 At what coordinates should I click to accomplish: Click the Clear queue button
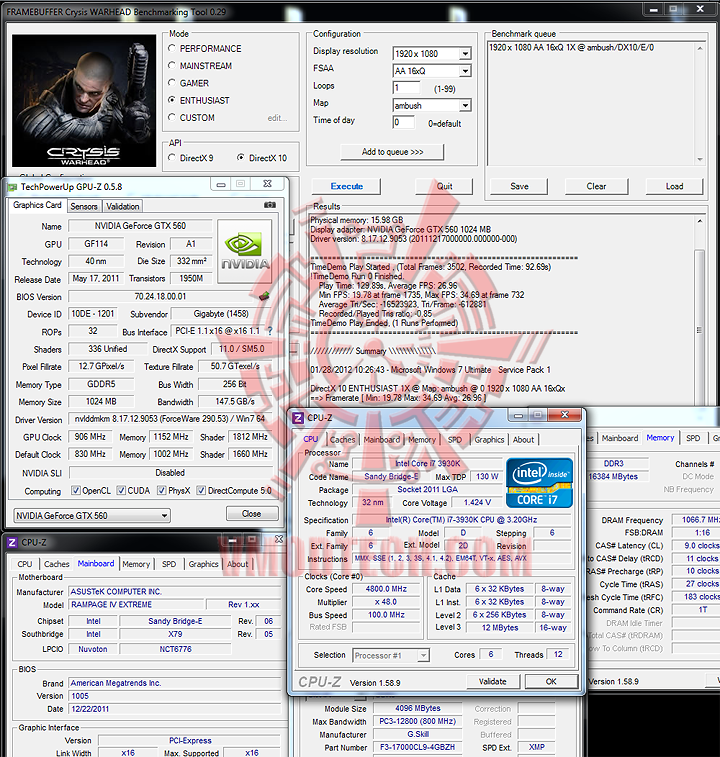click(596, 186)
